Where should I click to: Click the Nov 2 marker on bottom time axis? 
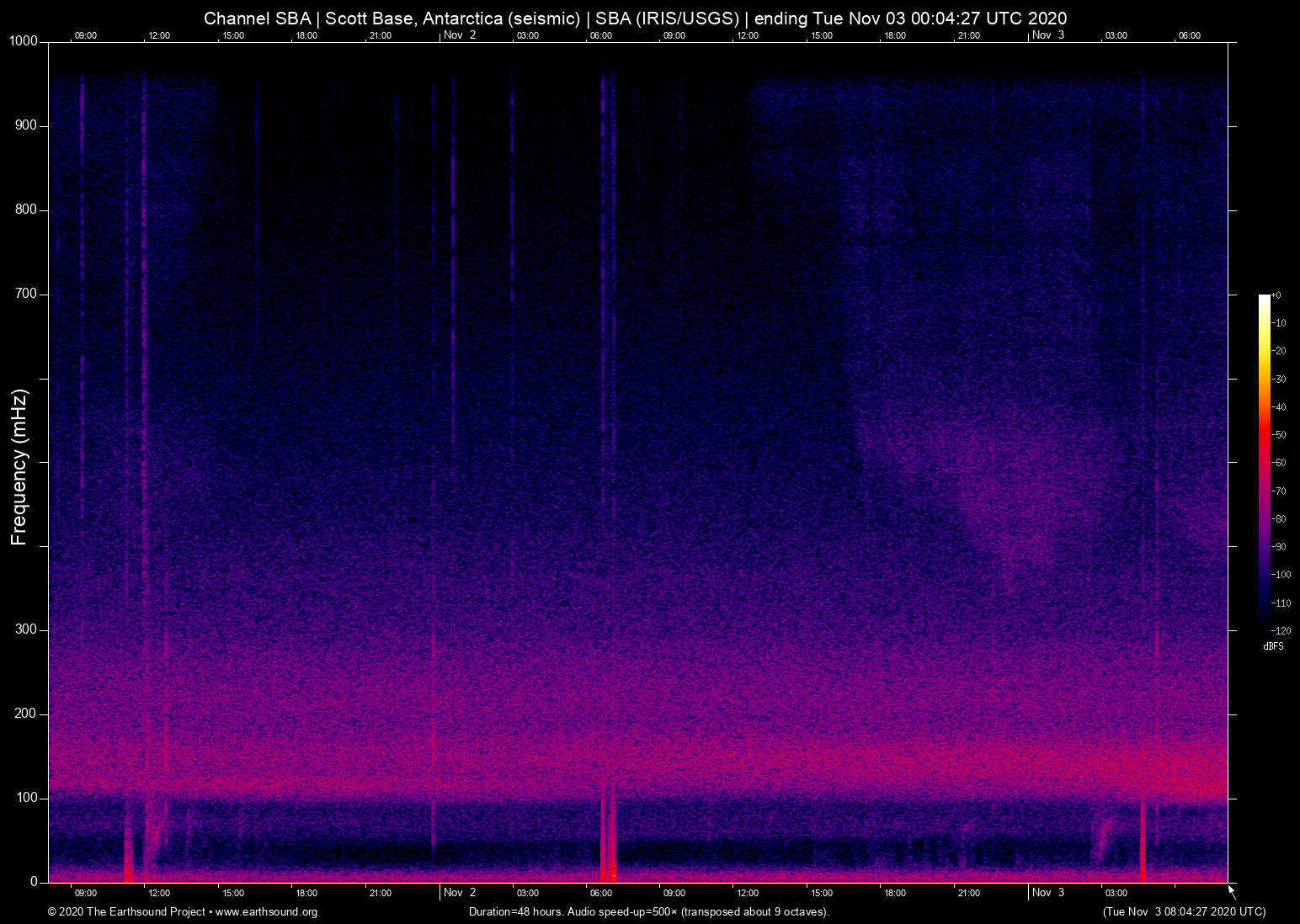459,893
